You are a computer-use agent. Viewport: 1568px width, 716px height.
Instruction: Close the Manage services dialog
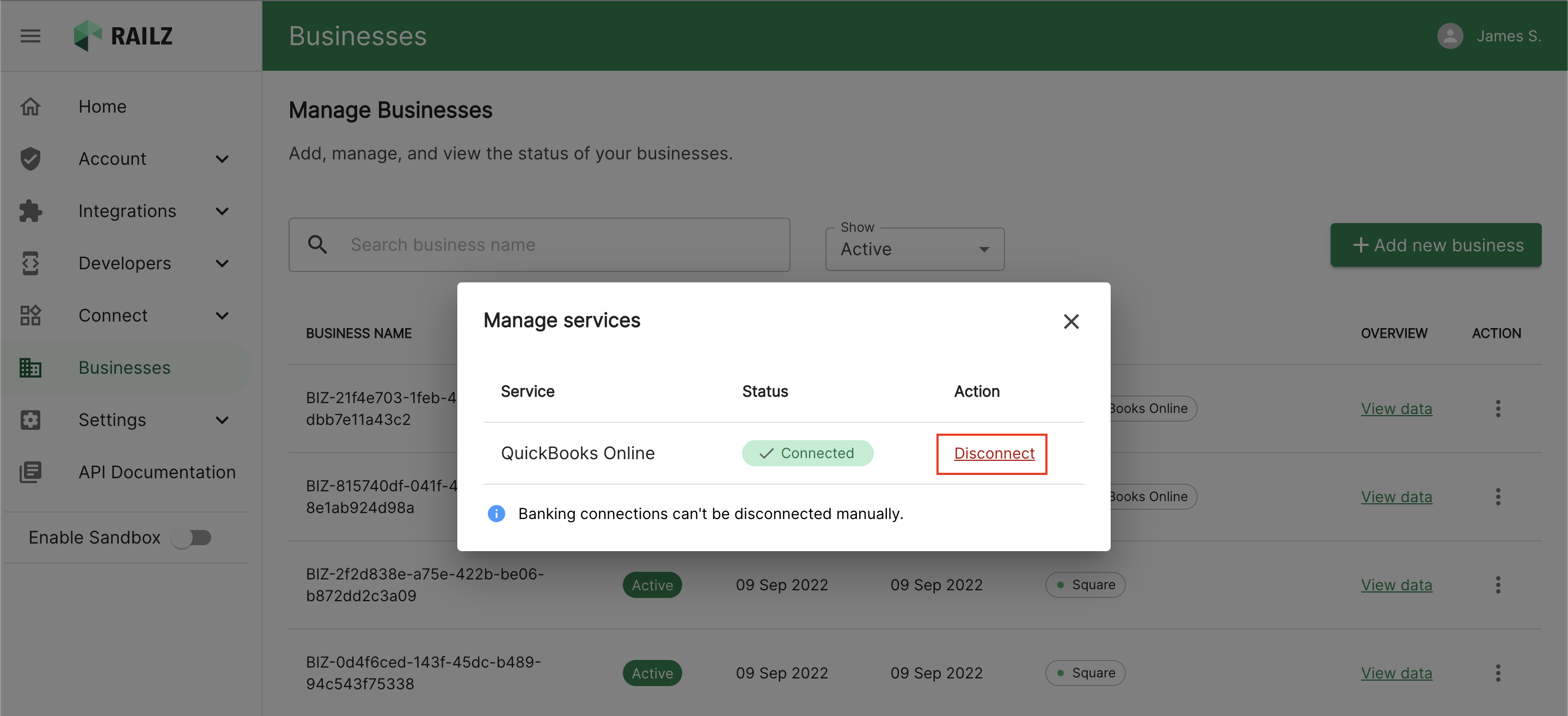1071,321
